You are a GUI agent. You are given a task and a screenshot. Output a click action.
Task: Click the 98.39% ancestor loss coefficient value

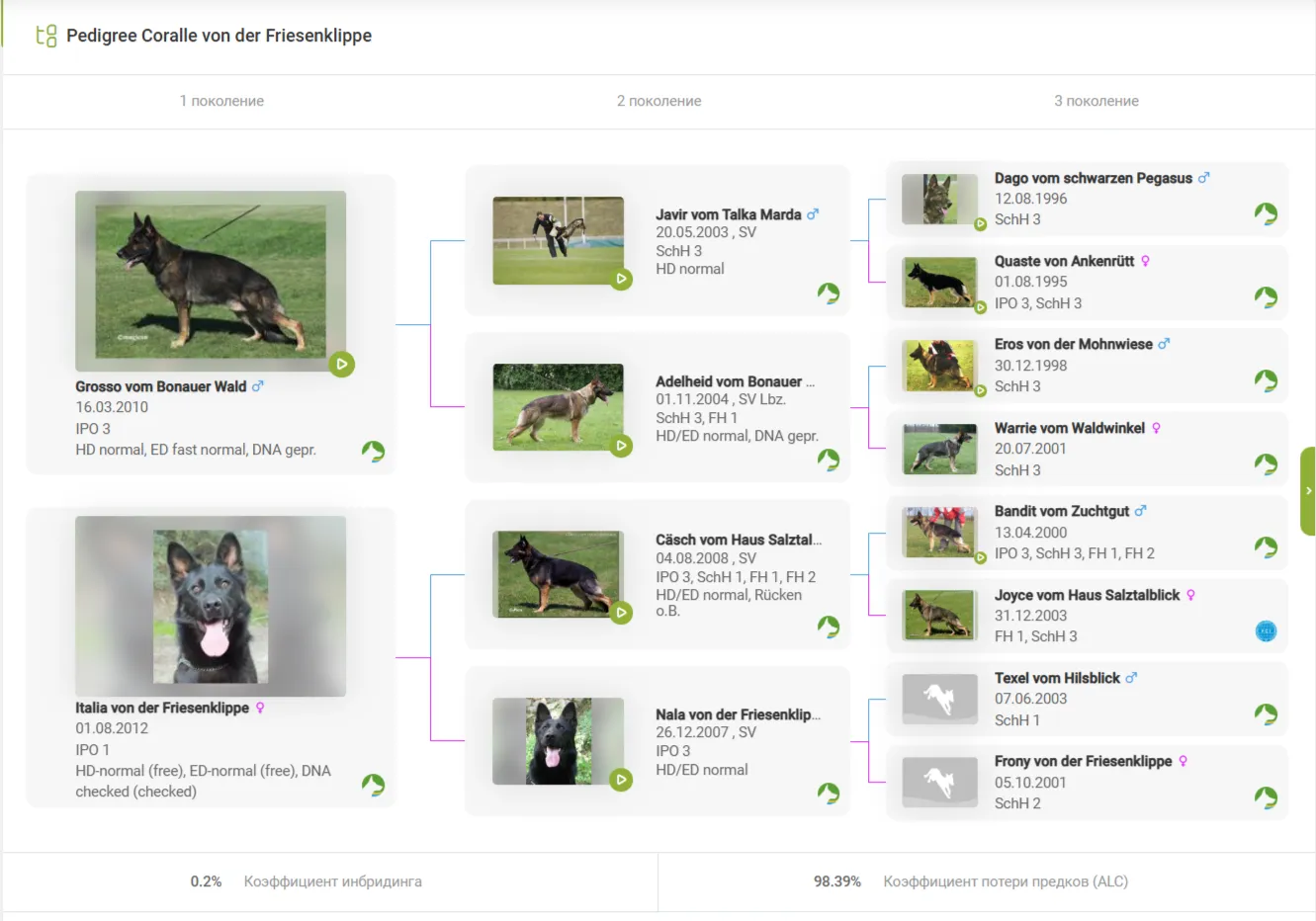[836, 881]
